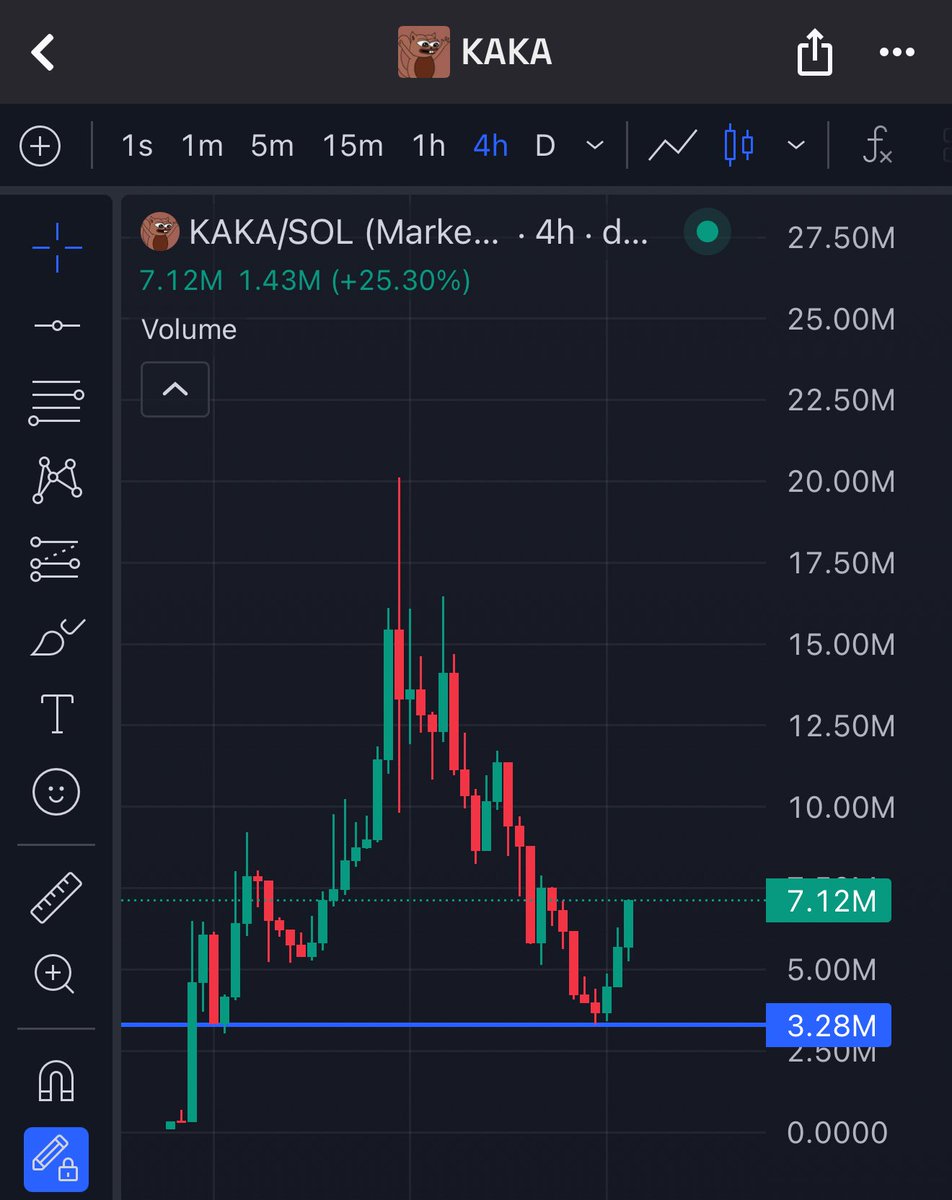Tap the 20.00M price axis label
The width and height of the screenshot is (952, 1200).
(x=840, y=481)
